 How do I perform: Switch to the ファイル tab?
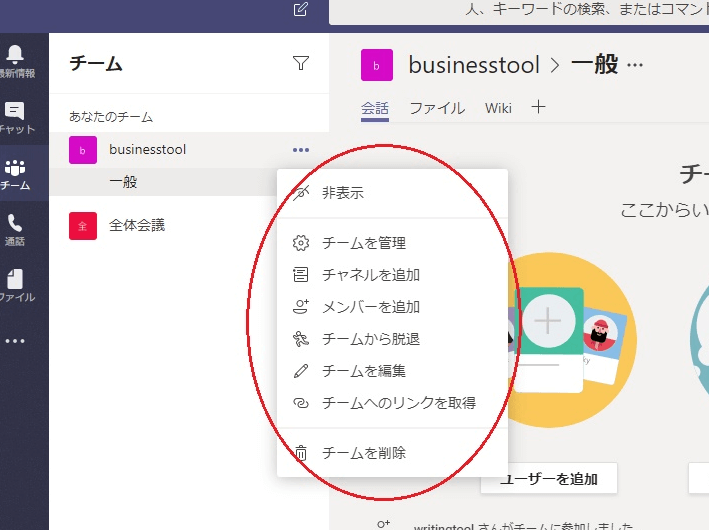pyautogui.click(x=437, y=108)
